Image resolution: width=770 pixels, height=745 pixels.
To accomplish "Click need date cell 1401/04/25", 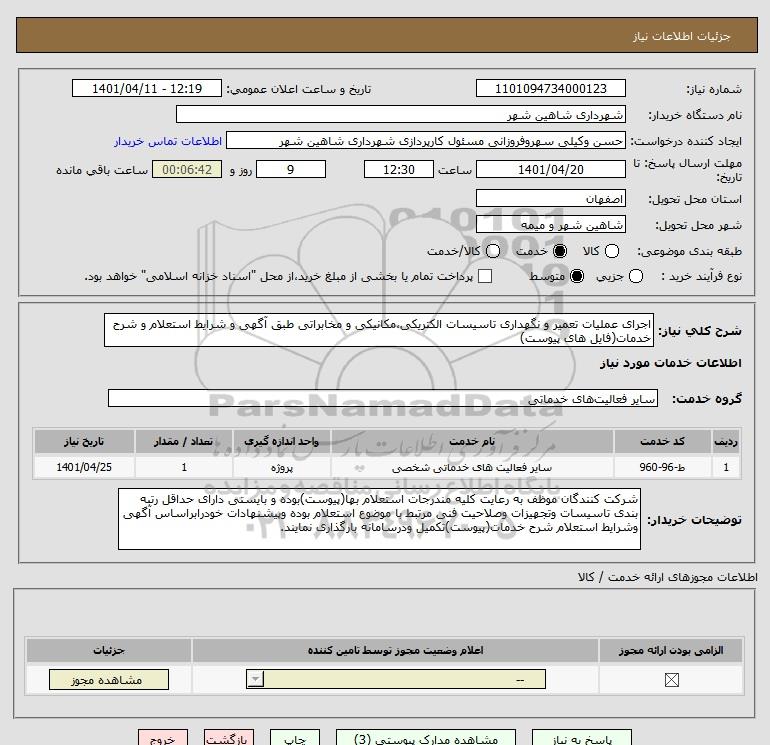I will tap(84, 467).
